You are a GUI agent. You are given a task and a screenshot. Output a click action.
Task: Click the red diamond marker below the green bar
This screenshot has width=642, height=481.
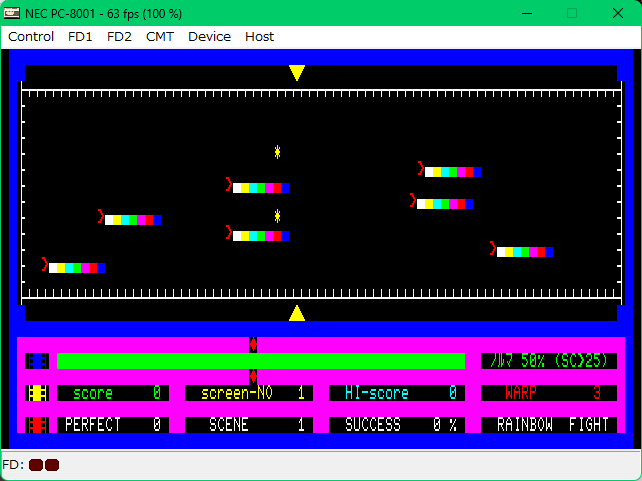[x=253, y=377]
